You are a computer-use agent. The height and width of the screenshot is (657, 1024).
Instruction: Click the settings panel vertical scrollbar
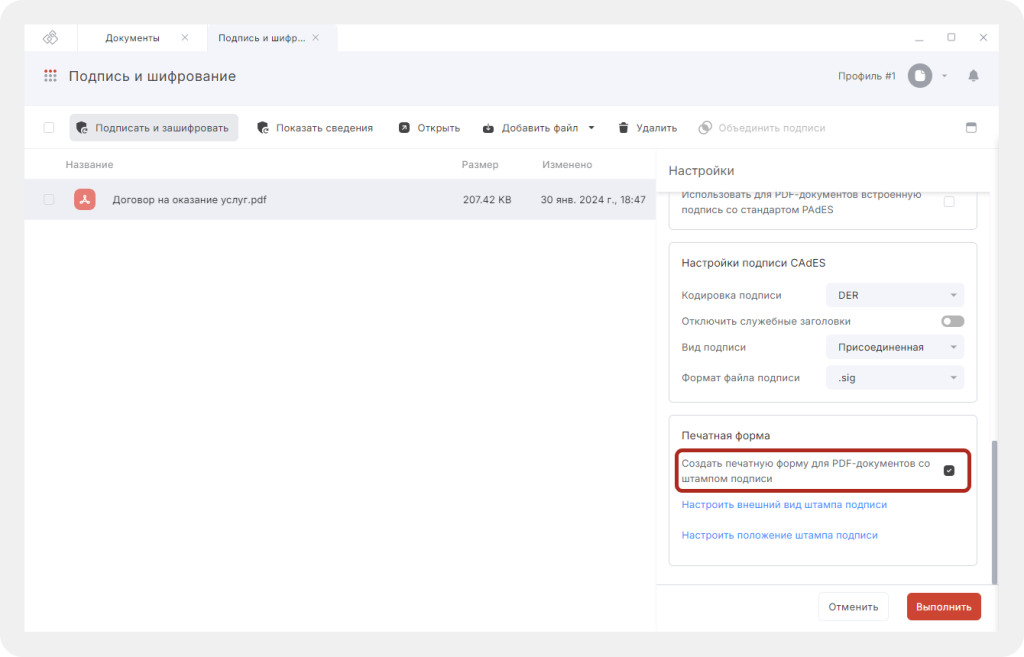[x=994, y=510]
